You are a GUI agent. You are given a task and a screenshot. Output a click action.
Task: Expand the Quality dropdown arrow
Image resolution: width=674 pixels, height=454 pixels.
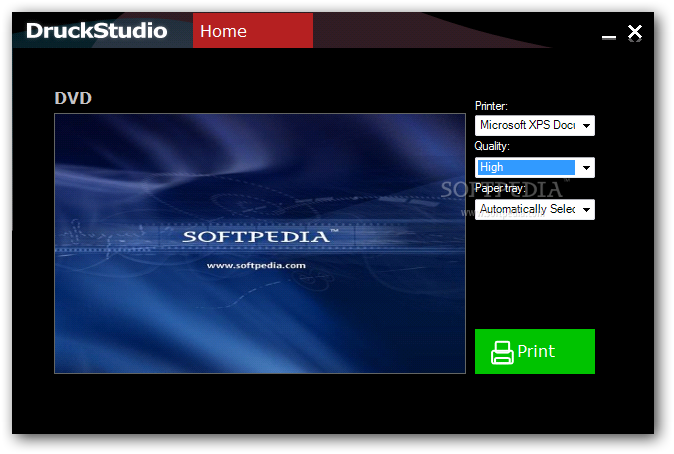[586, 168]
